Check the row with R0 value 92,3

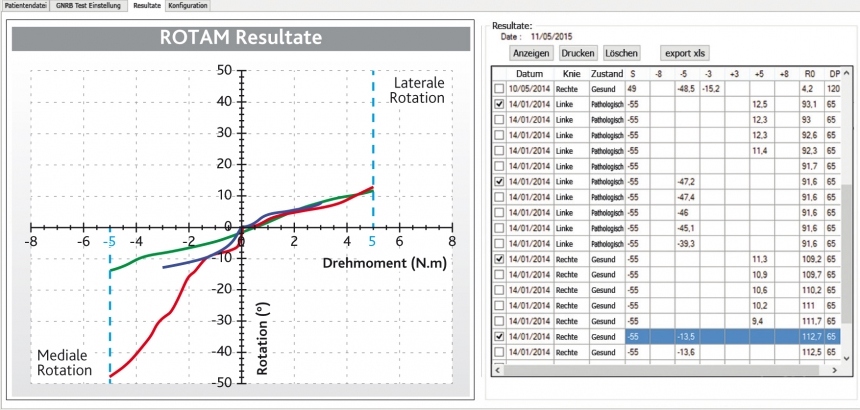[499, 150]
